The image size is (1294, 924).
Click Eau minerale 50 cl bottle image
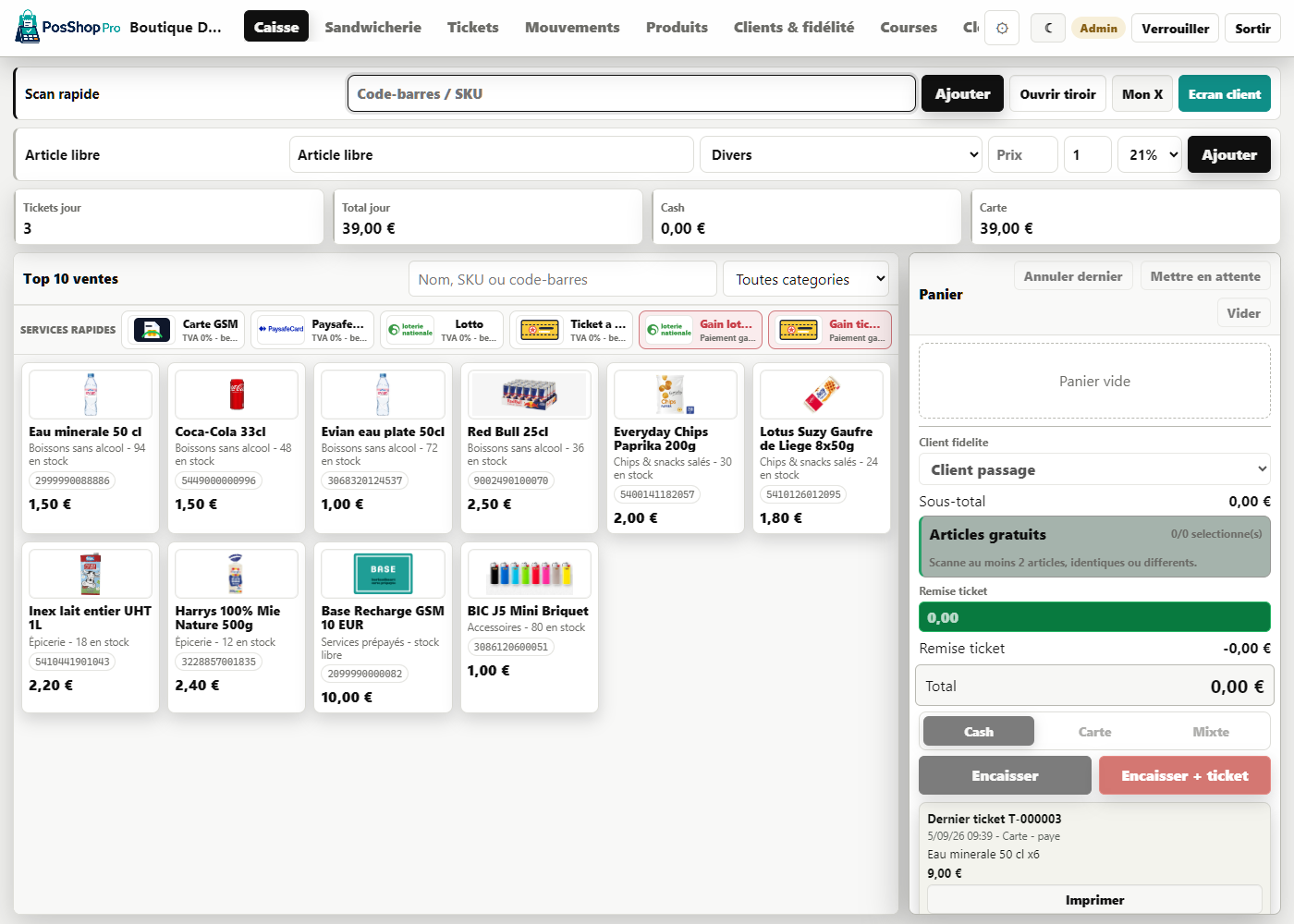point(91,395)
